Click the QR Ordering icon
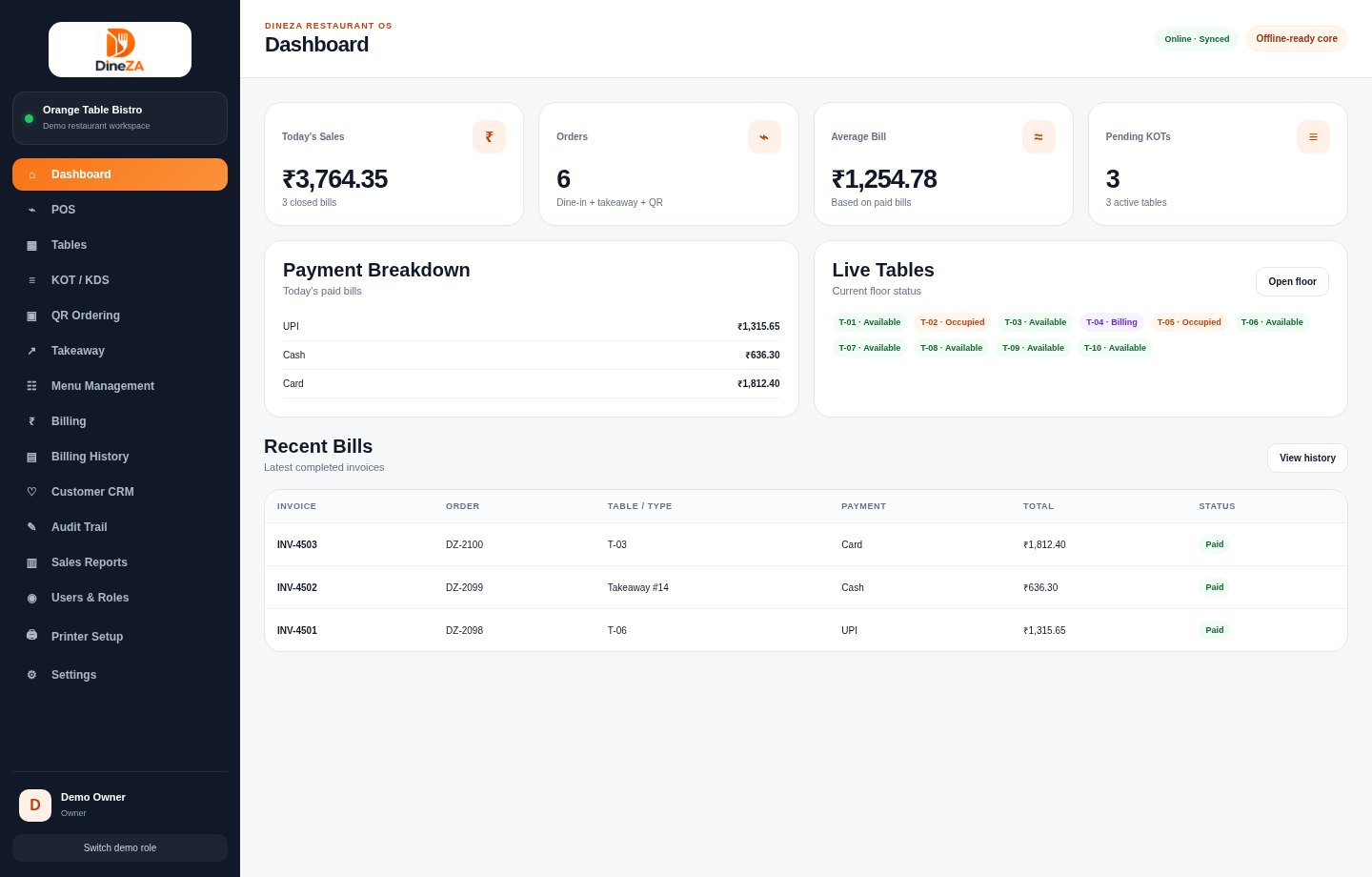The height and width of the screenshot is (877, 1372). tap(31, 316)
